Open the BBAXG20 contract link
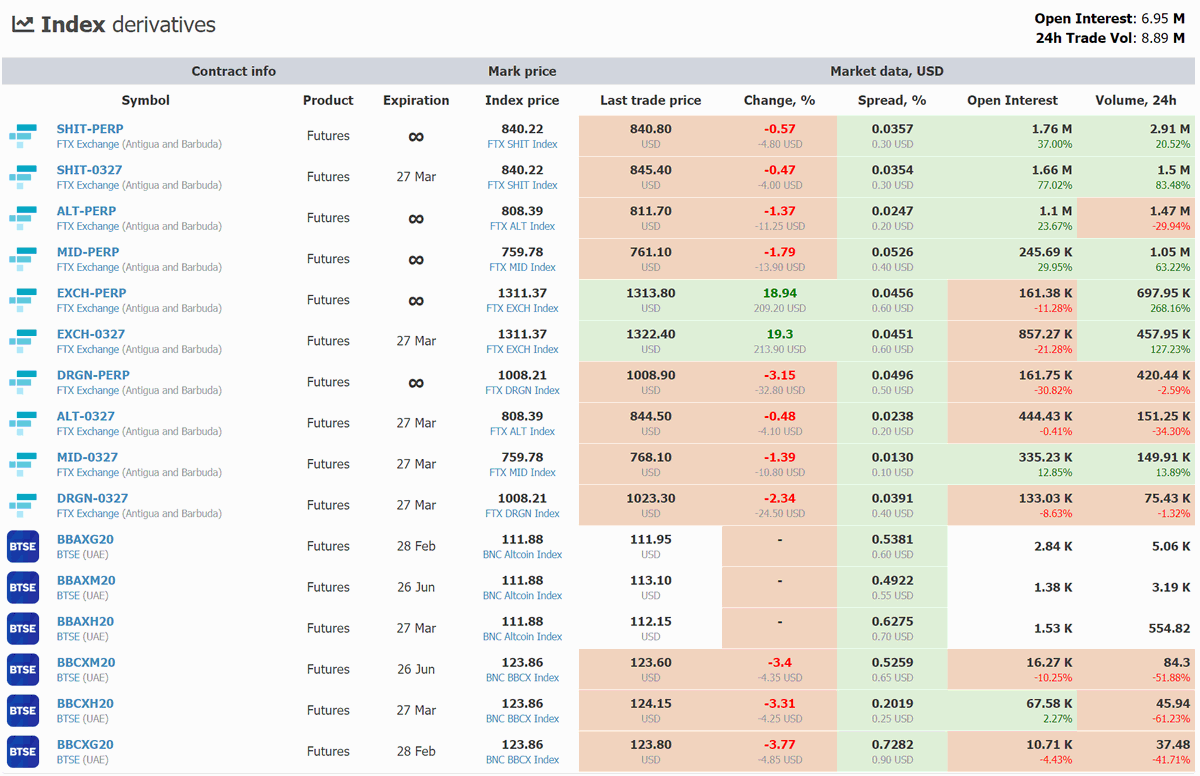The height and width of the screenshot is (776, 1200). [85, 539]
